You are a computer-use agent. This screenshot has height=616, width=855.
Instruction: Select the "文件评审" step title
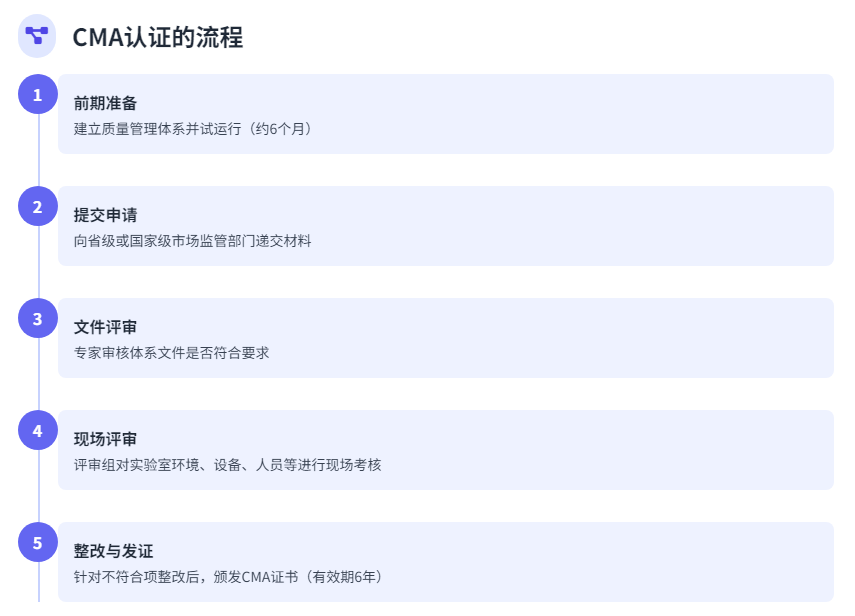click(x=105, y=327)
